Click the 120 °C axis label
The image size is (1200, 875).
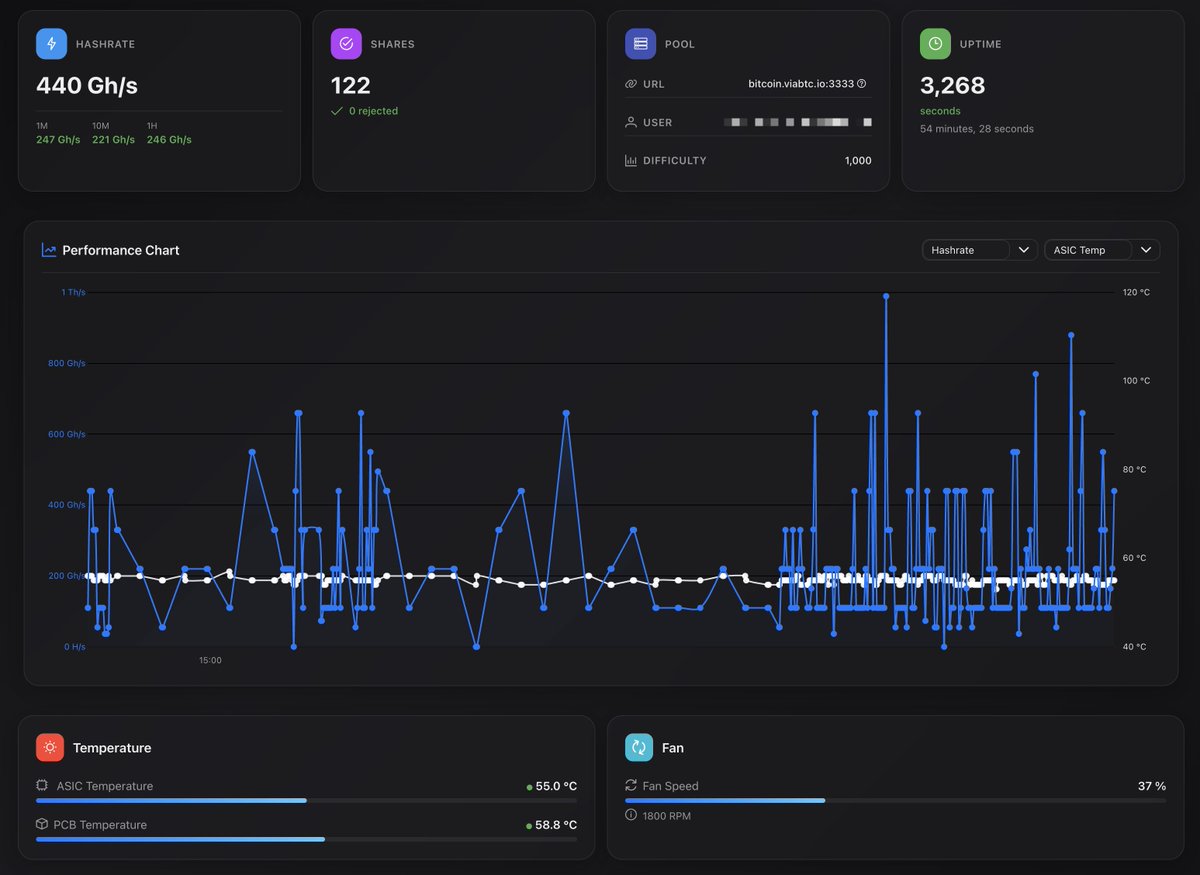(1137, 292)
